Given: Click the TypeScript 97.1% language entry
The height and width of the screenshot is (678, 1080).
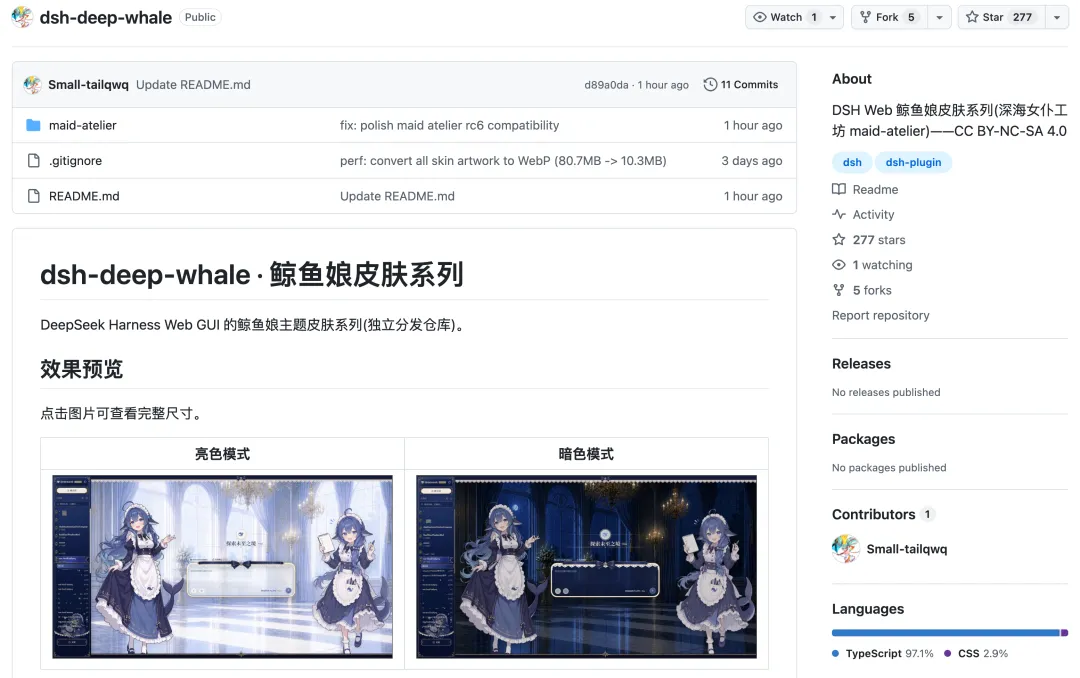Looking at the screenshot, I should click(x=883, y=653).
